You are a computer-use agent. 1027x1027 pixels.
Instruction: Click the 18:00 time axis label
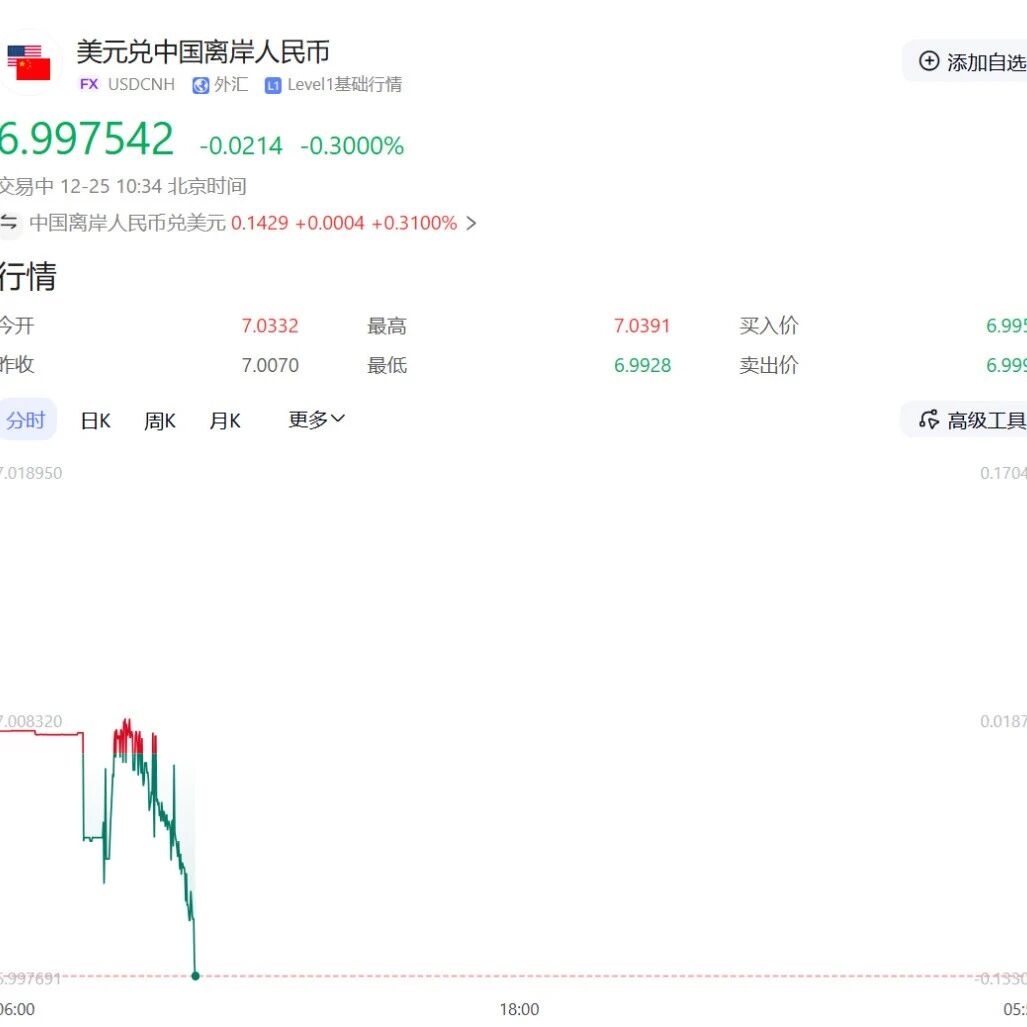click(x=519, y=1009)
